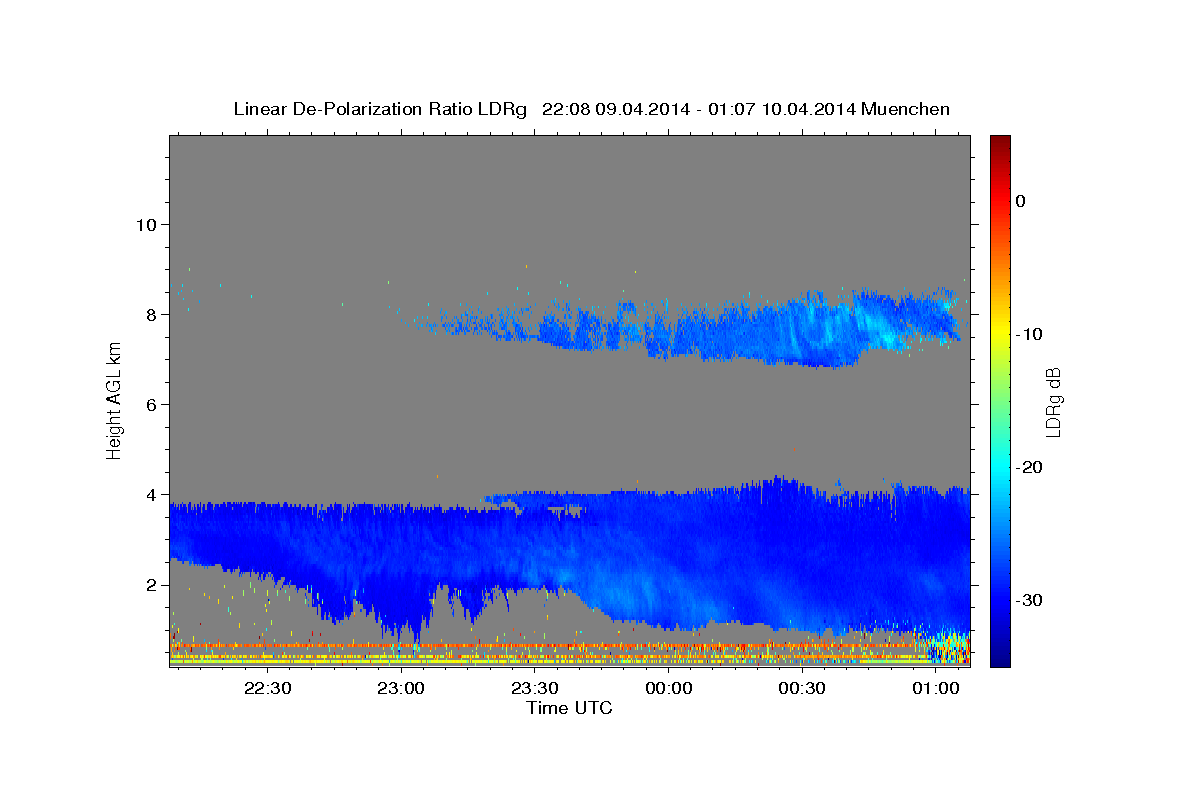The height and width of the screenshot is (800, 1200).
Task: Click the 01:00 time tick label
Action: point(935,688)
